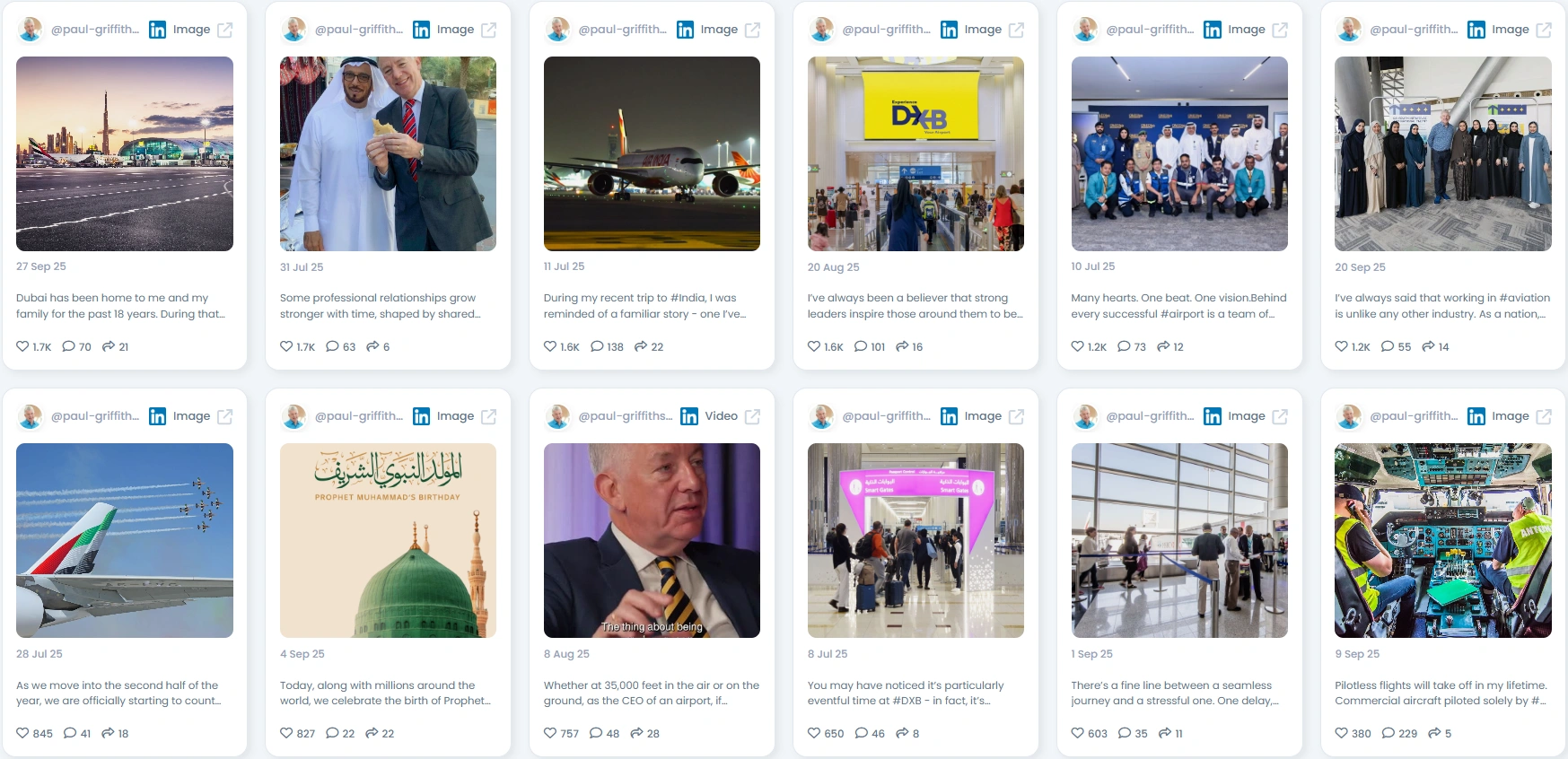Screen dimensions: 1568x759
Task: Open external link on 27 Sep 25 post
Action: pos(225,30)
